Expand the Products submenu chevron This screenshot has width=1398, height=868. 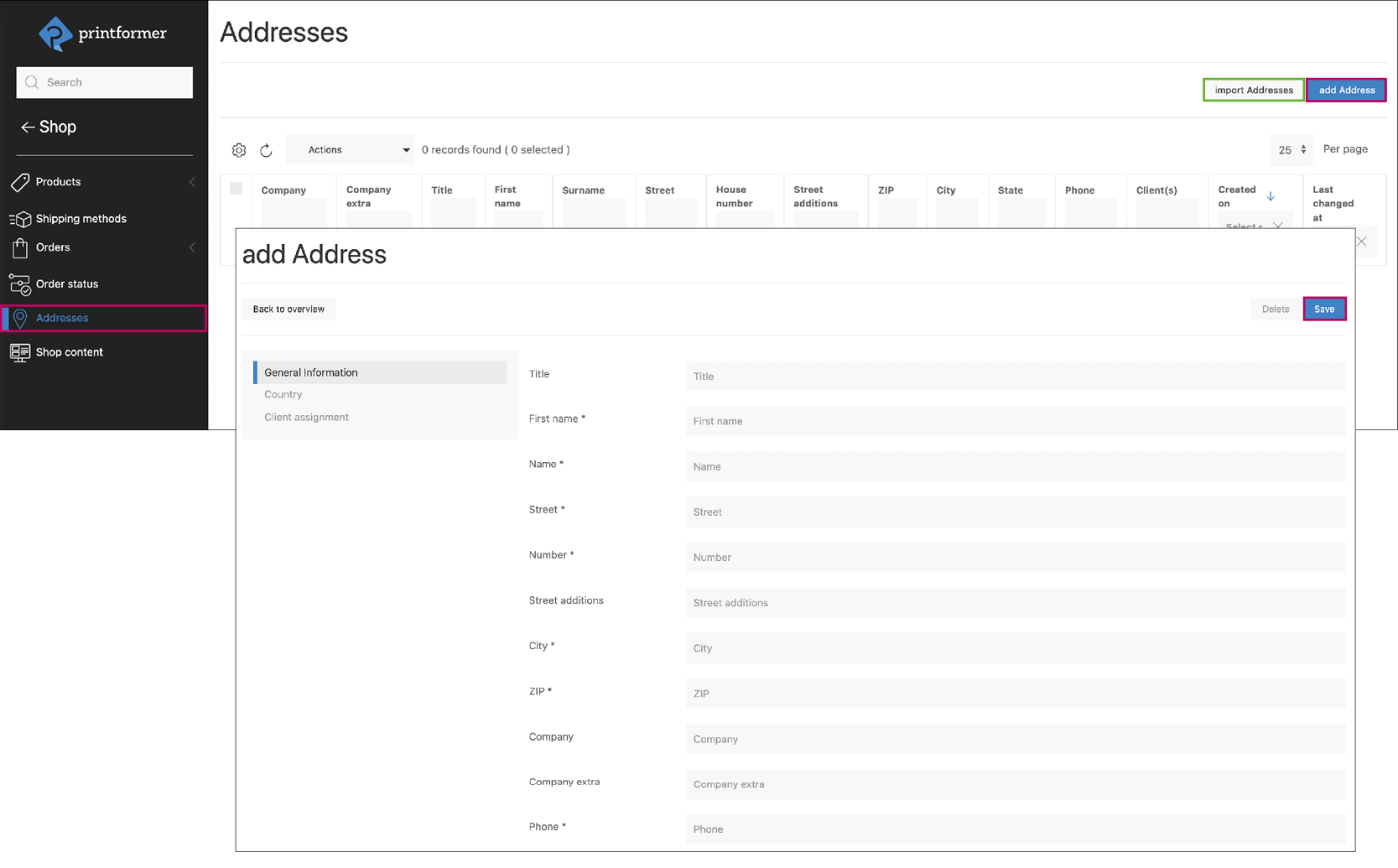click(192, 182)
